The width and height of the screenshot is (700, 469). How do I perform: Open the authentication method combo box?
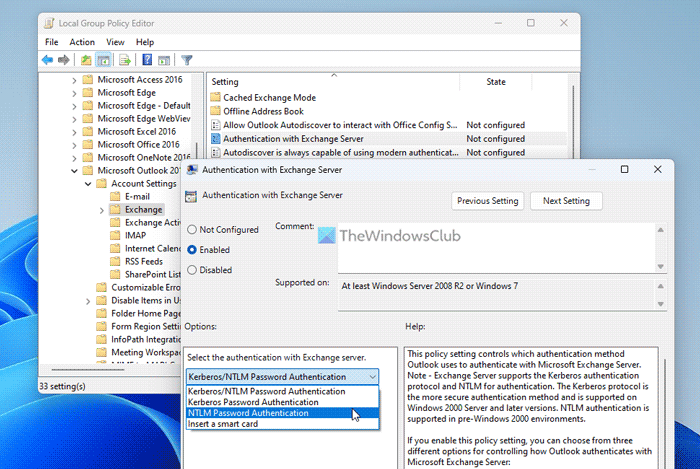point(282,377)
